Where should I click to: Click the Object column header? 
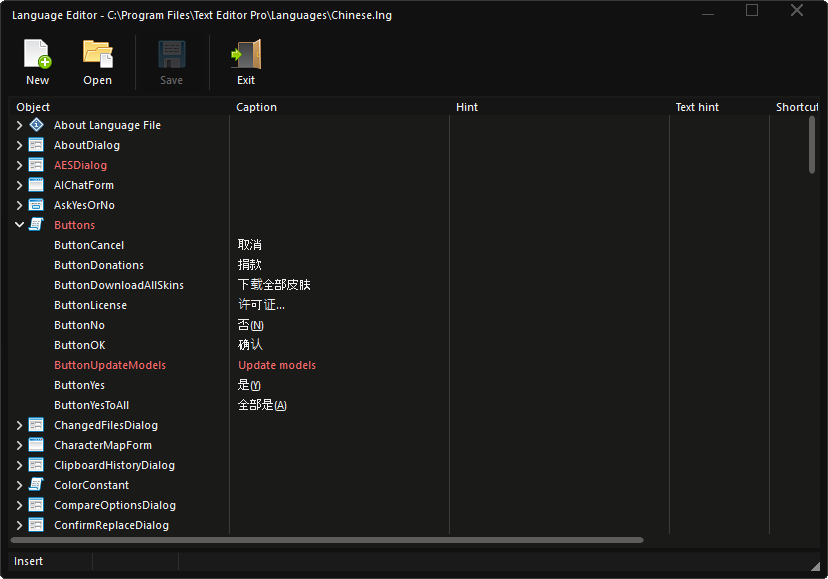119,107
